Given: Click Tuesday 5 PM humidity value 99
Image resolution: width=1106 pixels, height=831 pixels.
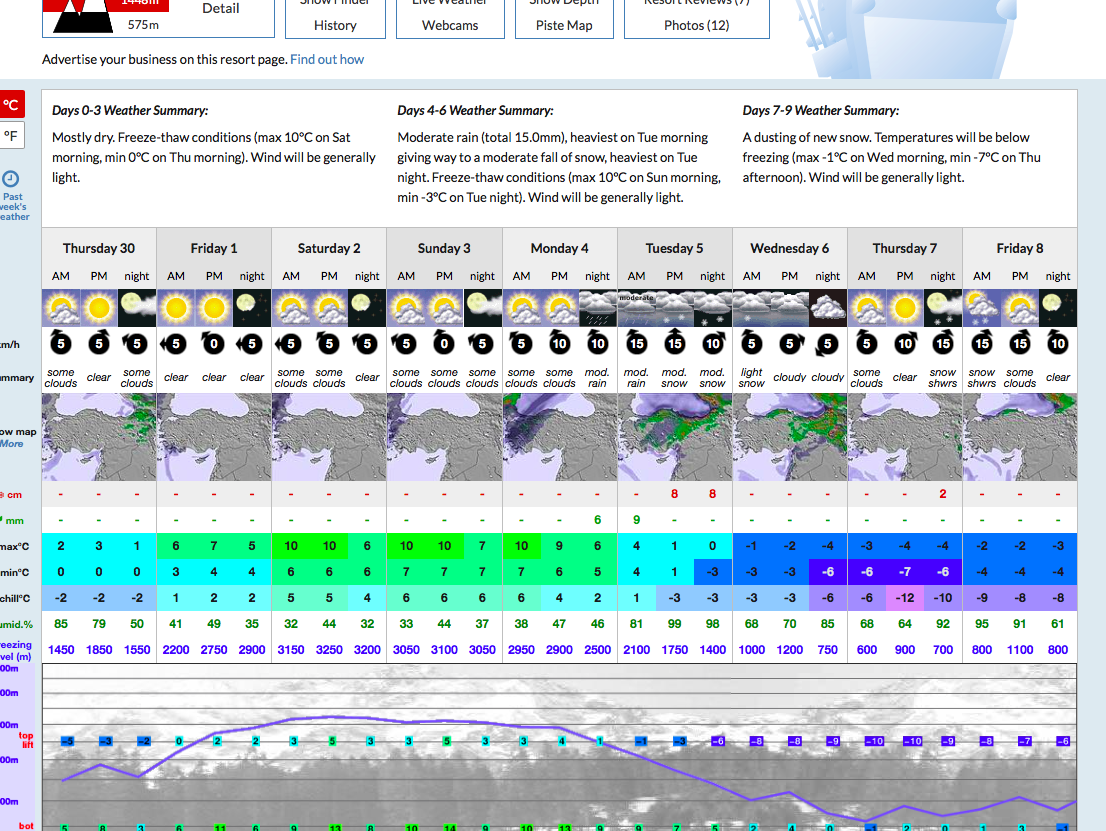Looking at the screenshot, I should (674, 624).
